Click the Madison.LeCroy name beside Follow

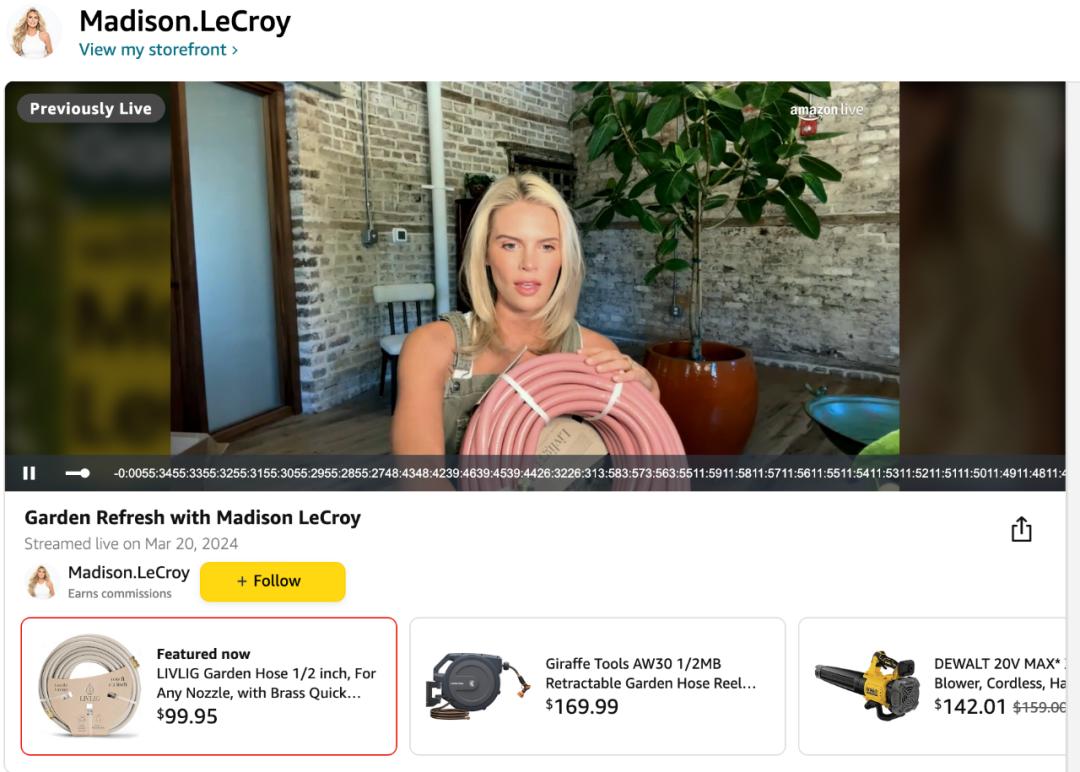(129, 572)
